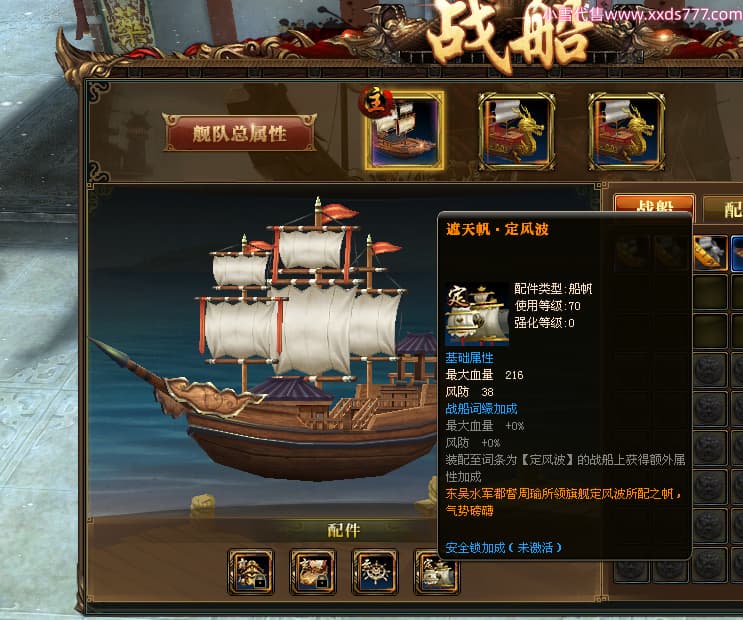Click the 配件 section header label
The height and width of the screenshot is (620, 743).
pos(344,530)
